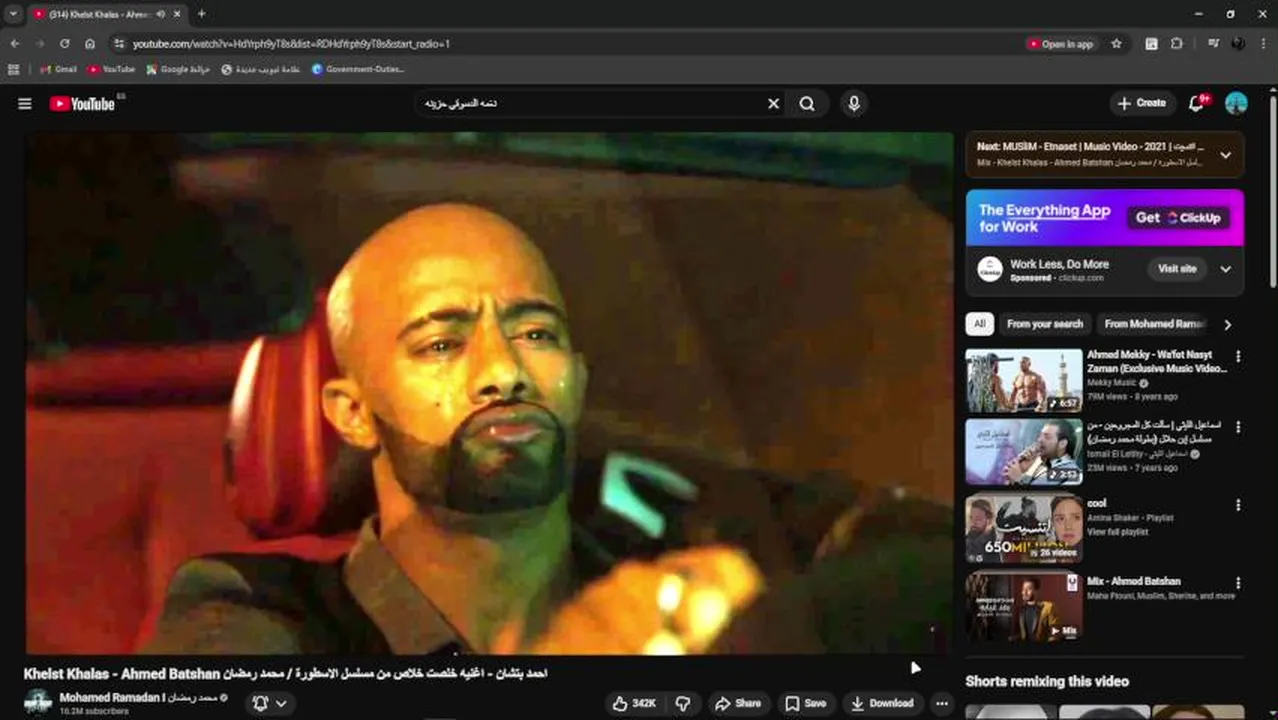Image resolution: width=1278 pixels, height=720 pixels.
Task: Open options for Ismail El Leithy video
Action: click(x=1238, y=427)
